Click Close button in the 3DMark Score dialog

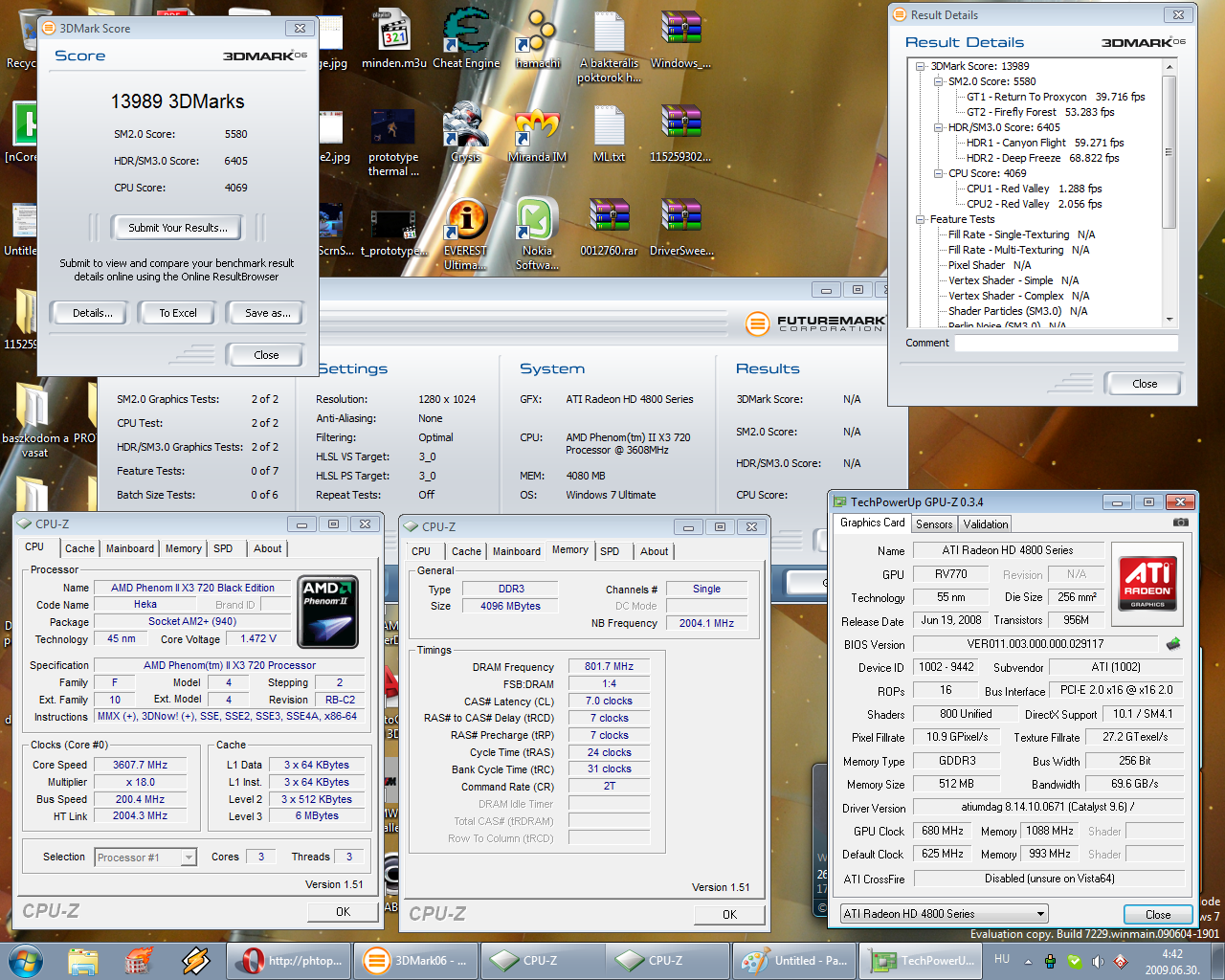pos(267,355)
